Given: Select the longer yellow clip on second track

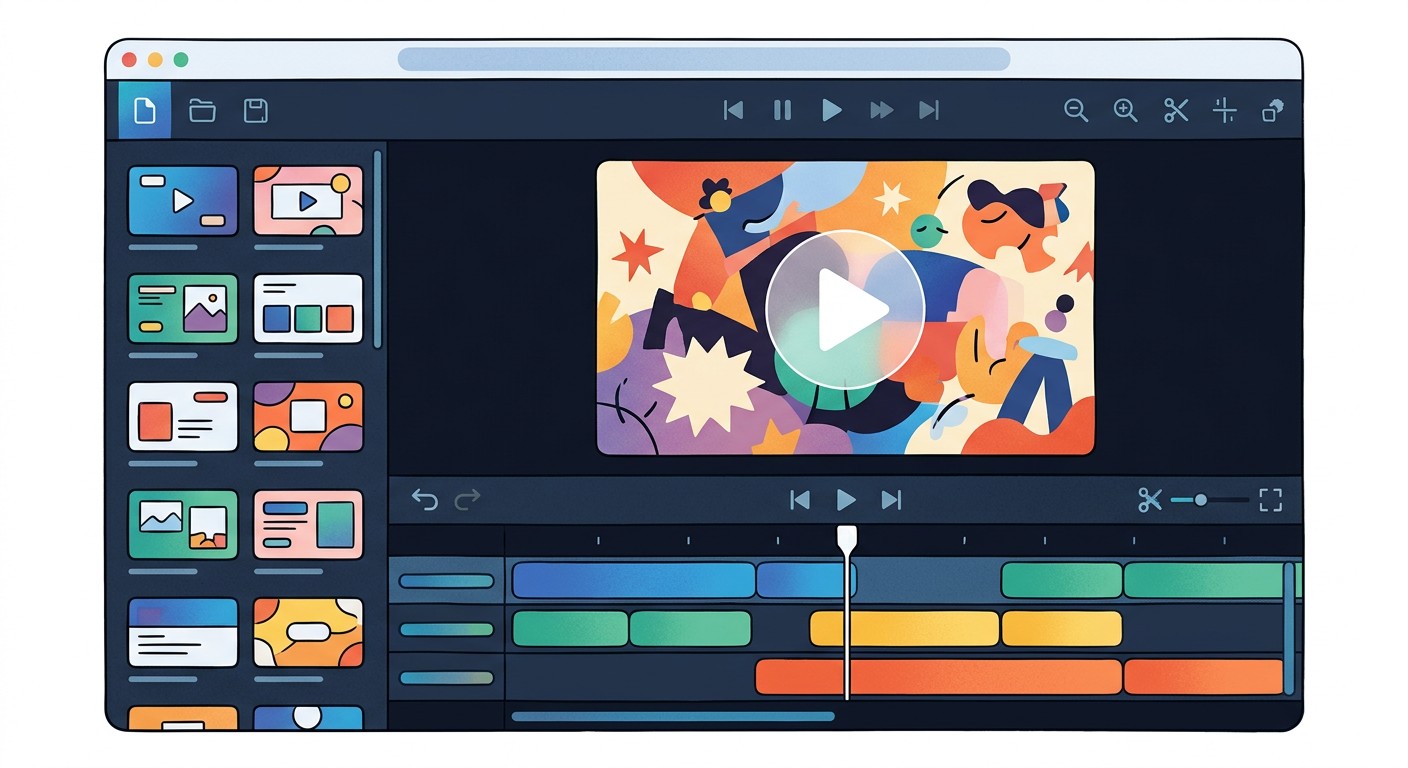Looking at the screenshot, I should pos(904,629).
